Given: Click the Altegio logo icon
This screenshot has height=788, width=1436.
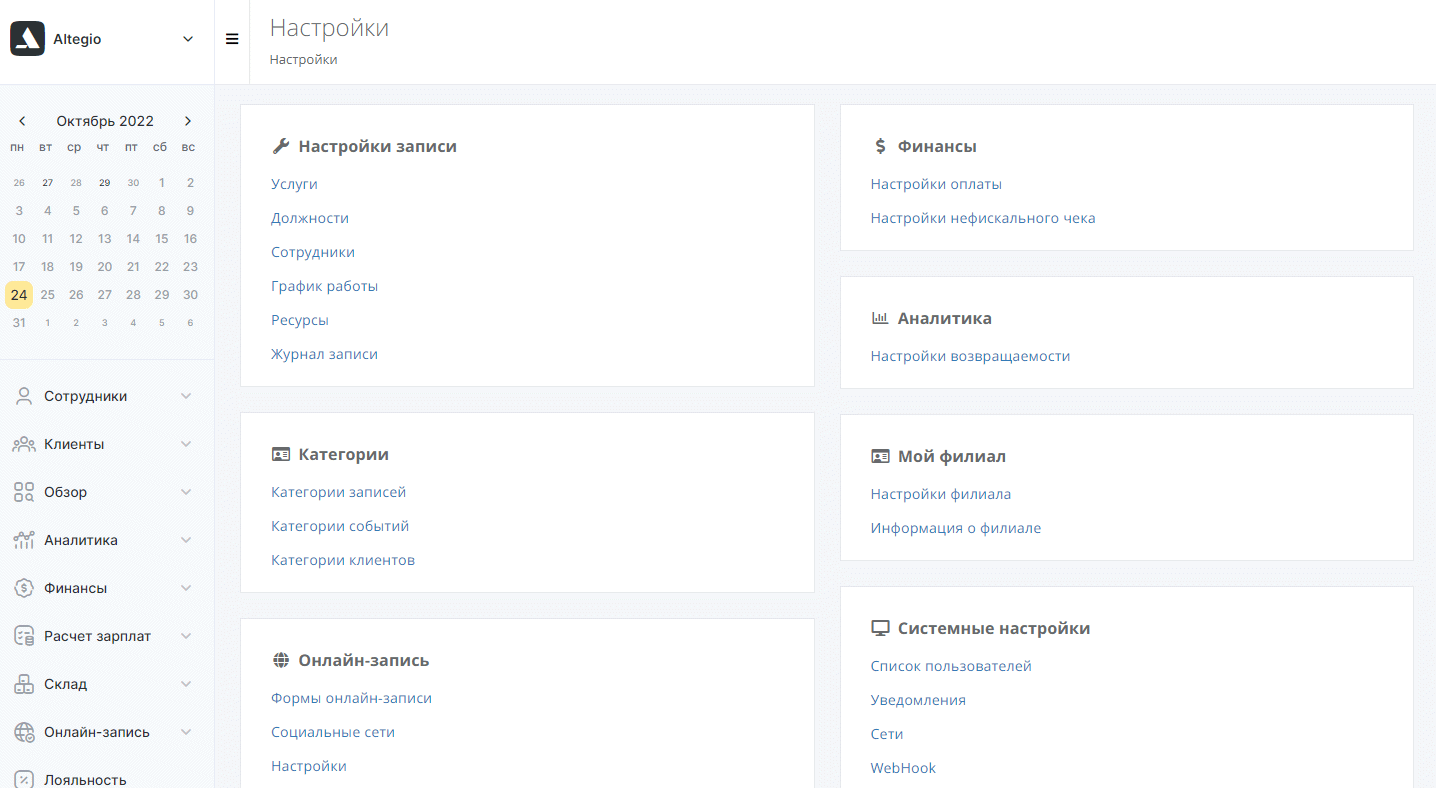Looking at the screenshot, I should 27,39.
